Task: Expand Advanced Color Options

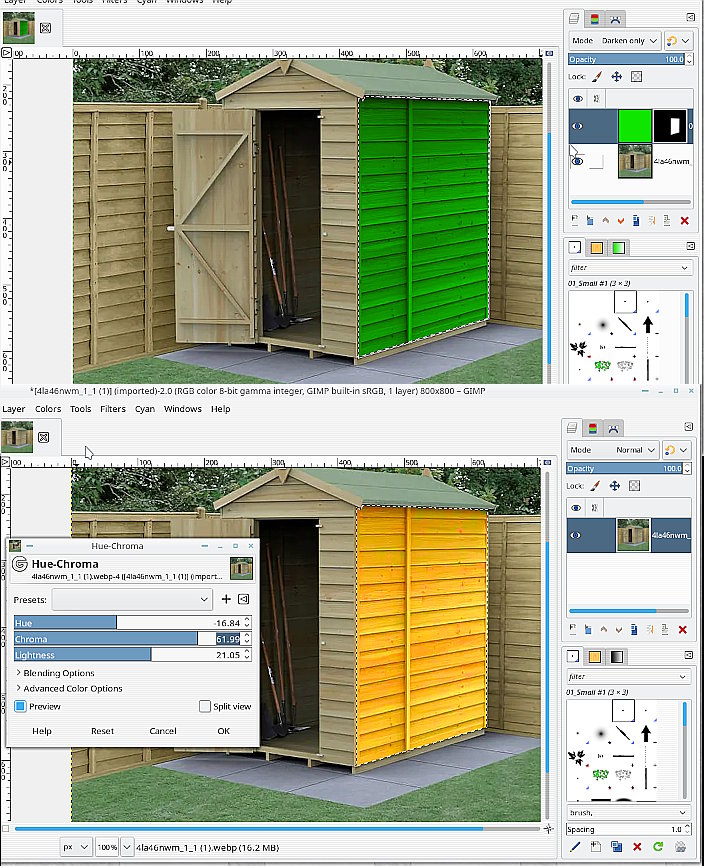Action: (69, 688)
